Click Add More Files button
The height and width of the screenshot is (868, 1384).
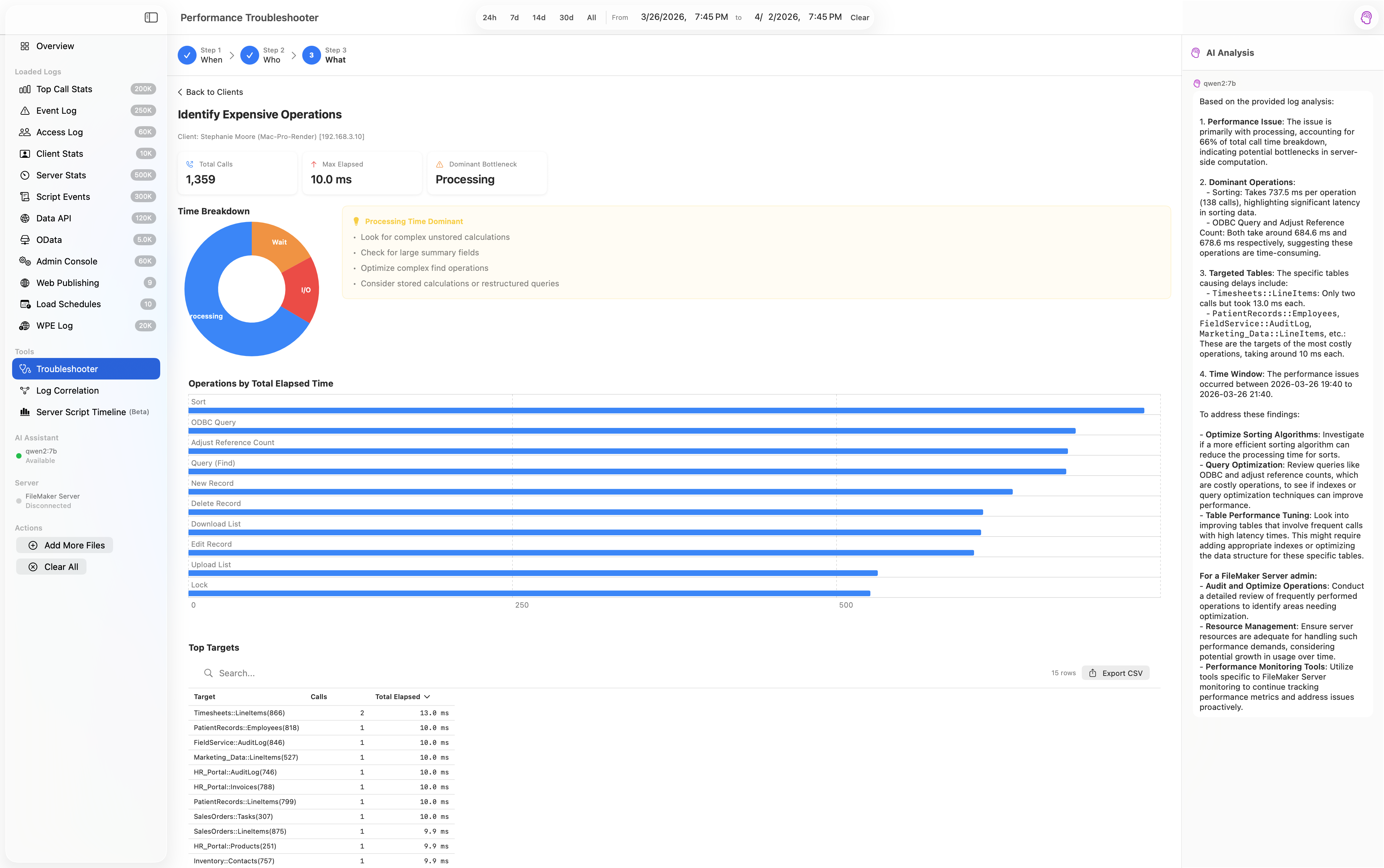coord(65,545)
